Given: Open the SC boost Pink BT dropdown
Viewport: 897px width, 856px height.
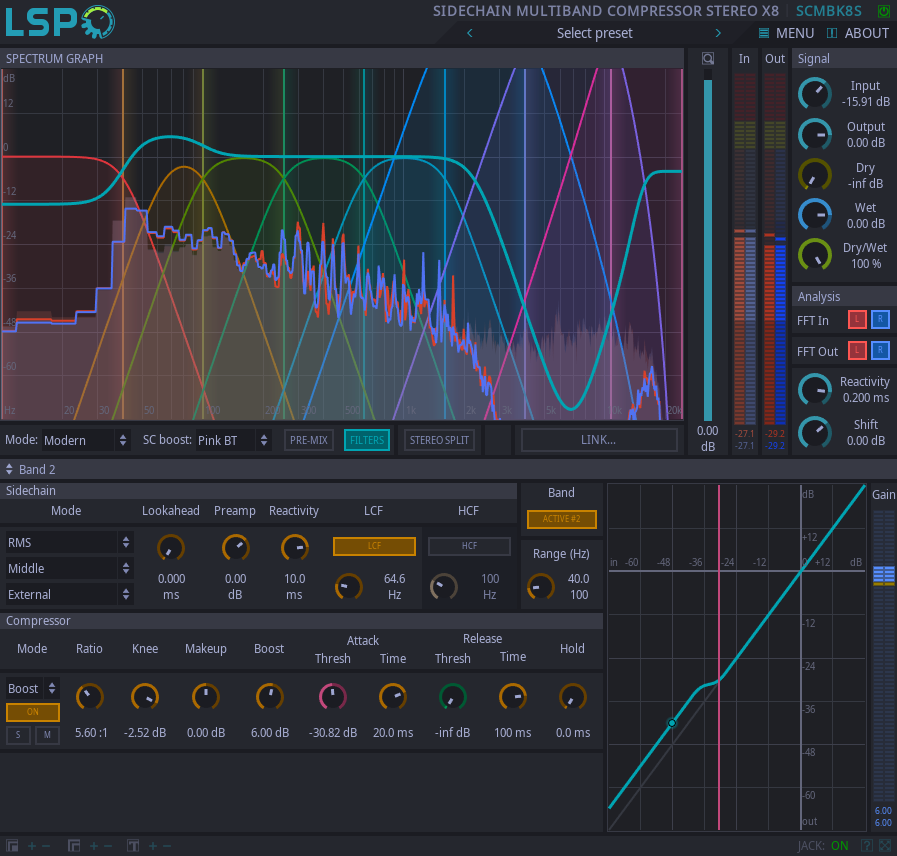Looking at the screenshot, I should (233, 440).
